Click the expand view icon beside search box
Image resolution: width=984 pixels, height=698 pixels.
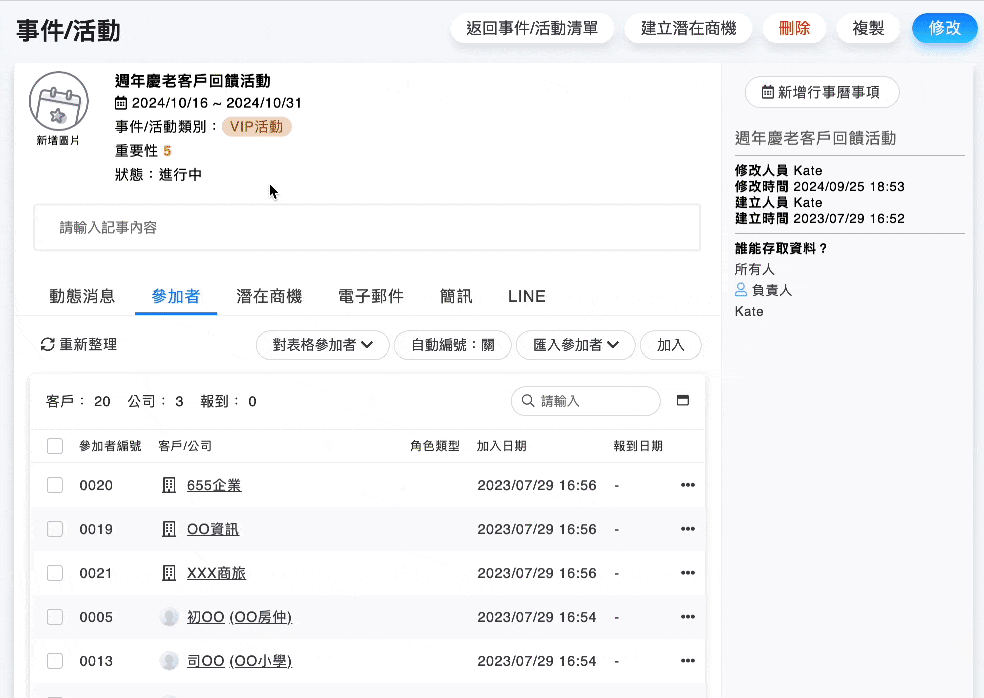coord(685,400)
